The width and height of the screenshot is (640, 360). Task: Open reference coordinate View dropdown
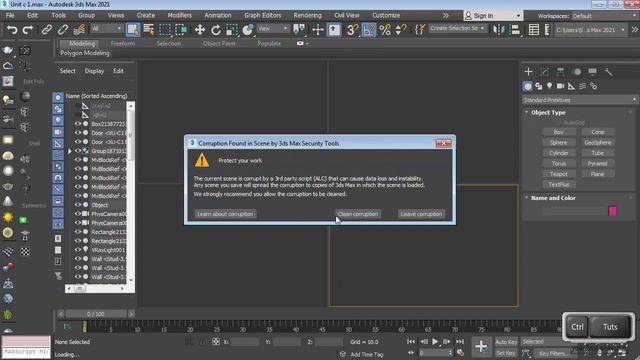(273, 29)
